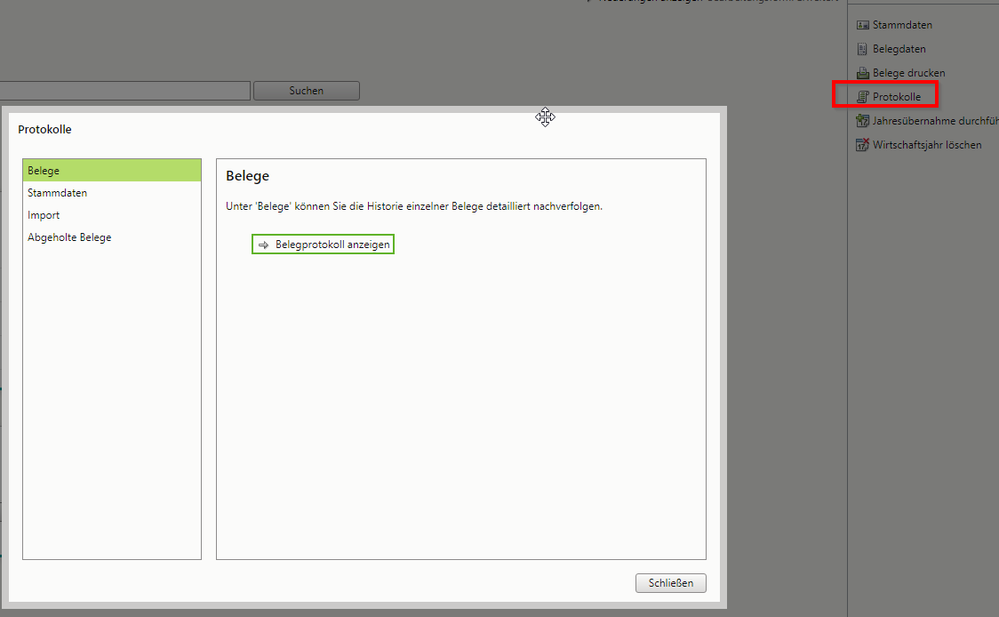Select Belege in the Protokolle list

coord(112,171)
